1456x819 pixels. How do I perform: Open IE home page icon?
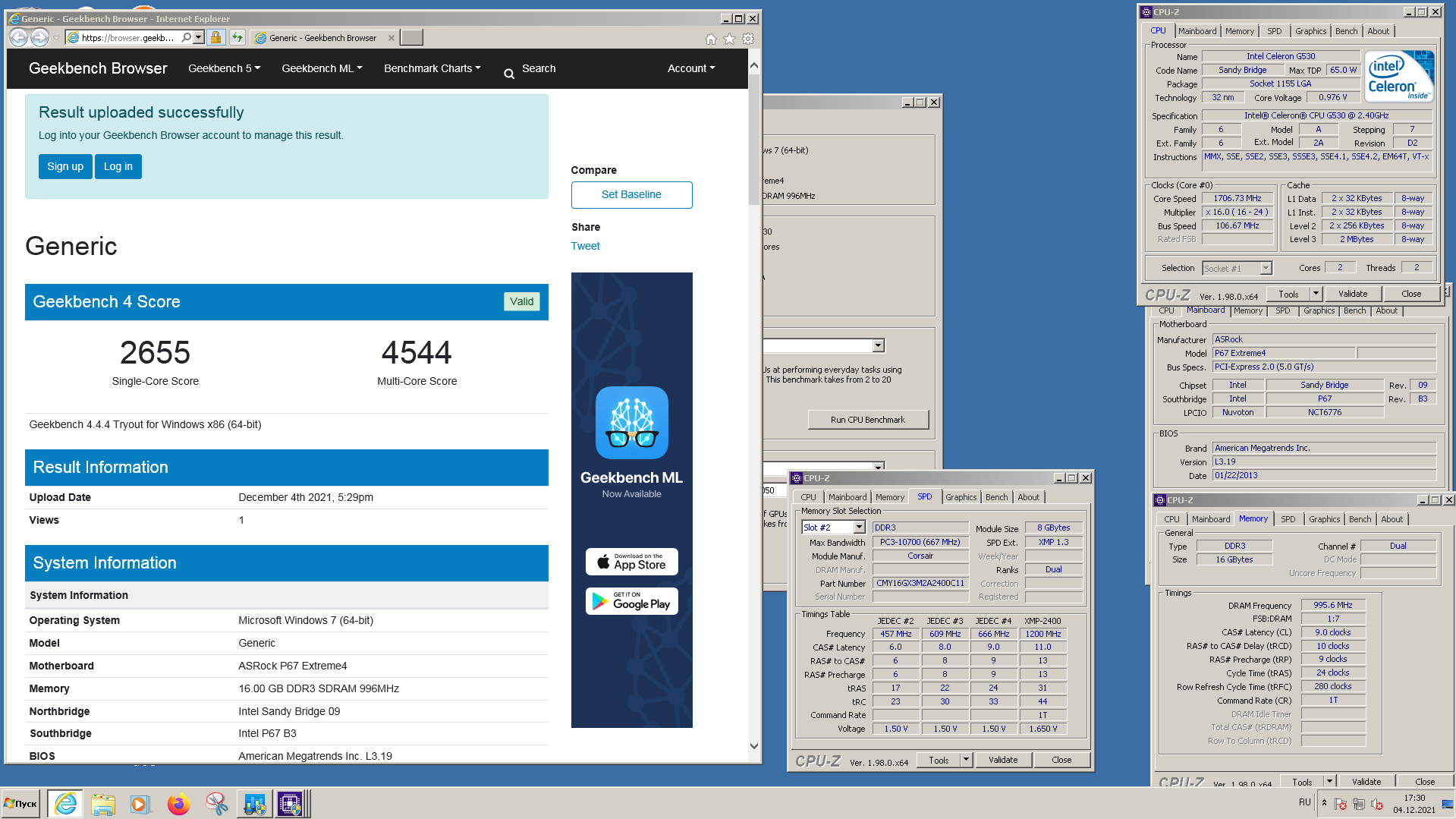point(710,39)
